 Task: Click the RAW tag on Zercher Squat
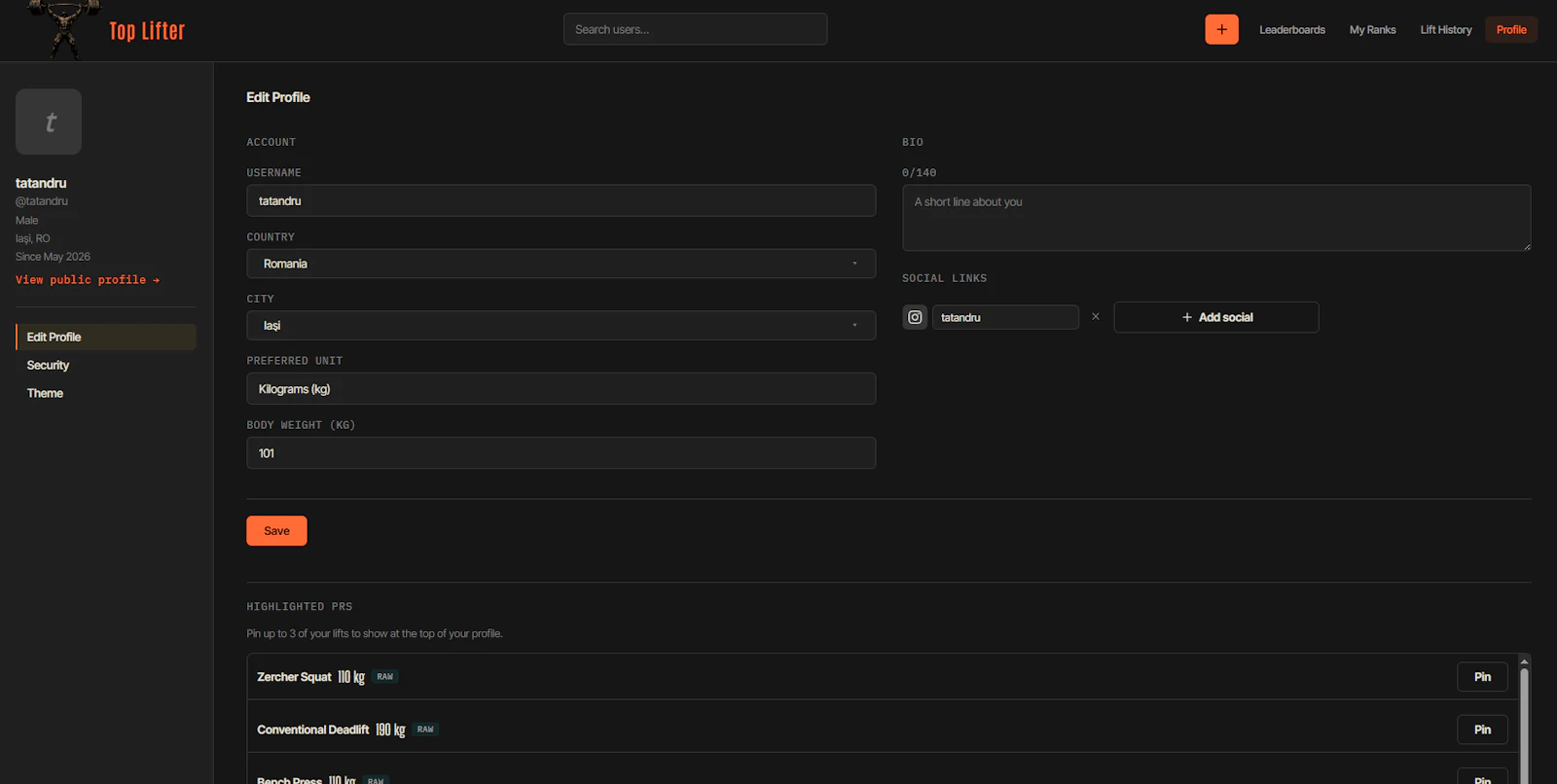(385, 677)
